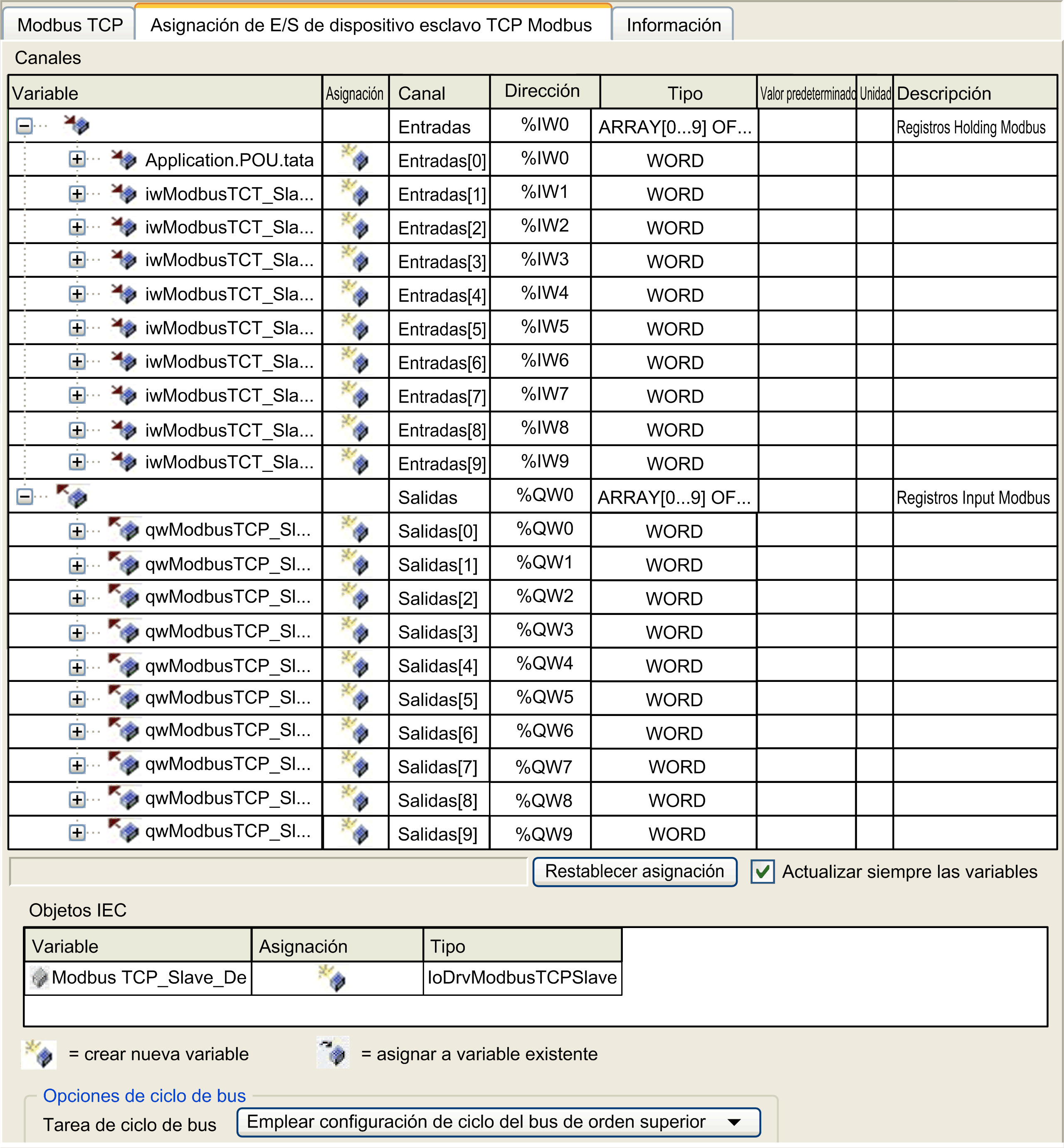Image resolution: width=1064 pixels, height=1148 pixels.
Task: Collapse the Entradas root node
Action: [24, 126]
